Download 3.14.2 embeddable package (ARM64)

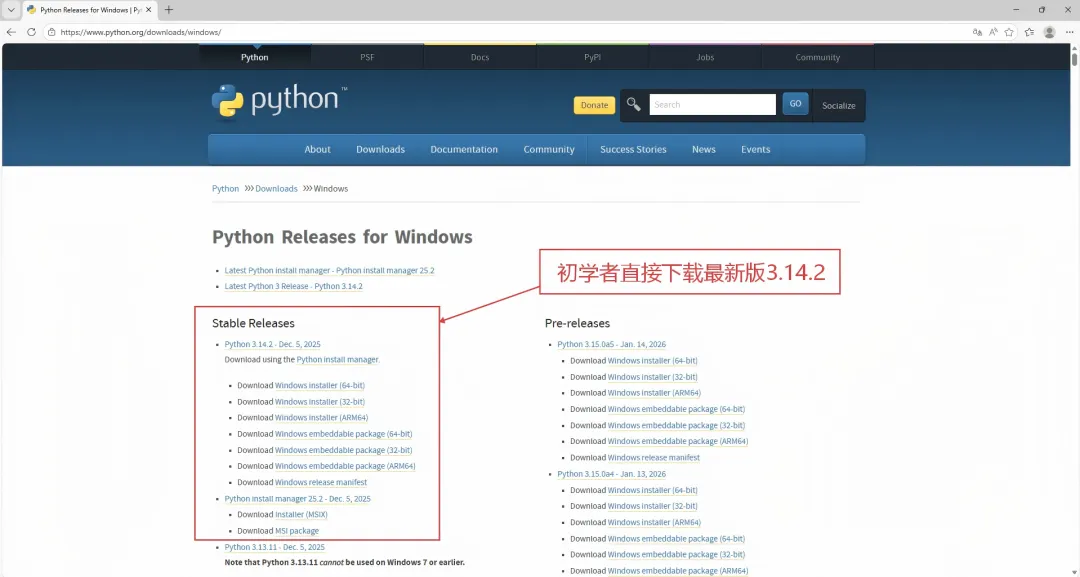[345, 466]
